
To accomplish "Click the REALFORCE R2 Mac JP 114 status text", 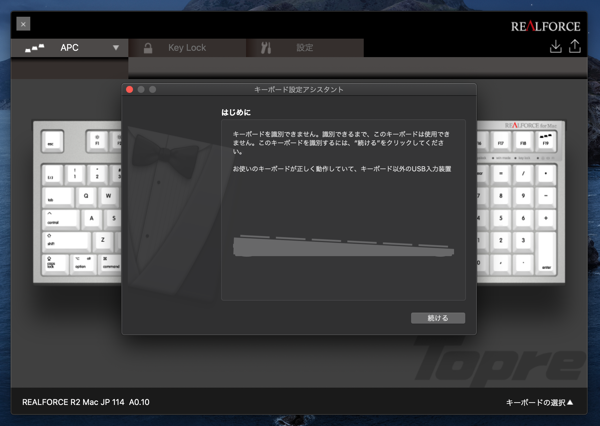I will tap(86, 402).
